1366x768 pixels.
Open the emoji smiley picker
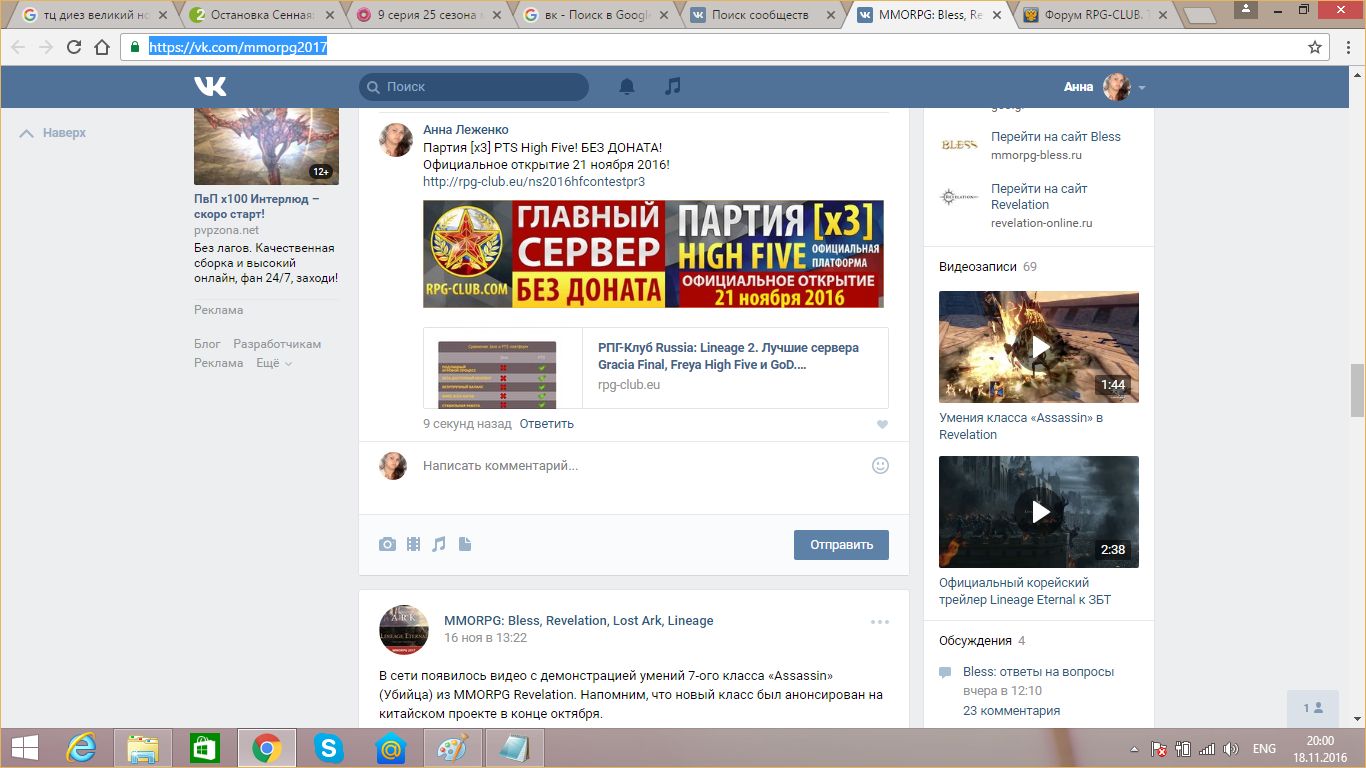[880, 465]
